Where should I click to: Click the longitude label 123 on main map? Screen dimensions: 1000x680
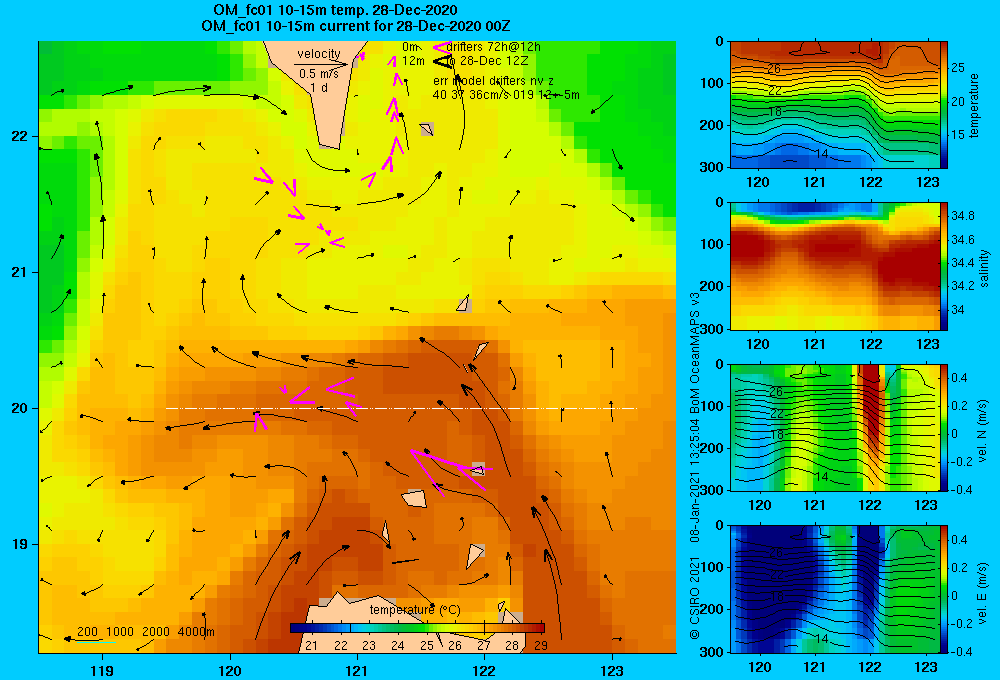pos(612,670)
